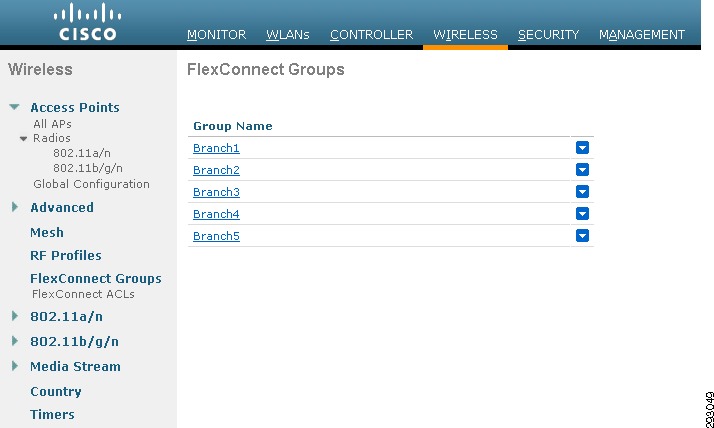This screenshot has height=428, width=714.
Task: Click the Cisco logo
Action: (87, 22)
